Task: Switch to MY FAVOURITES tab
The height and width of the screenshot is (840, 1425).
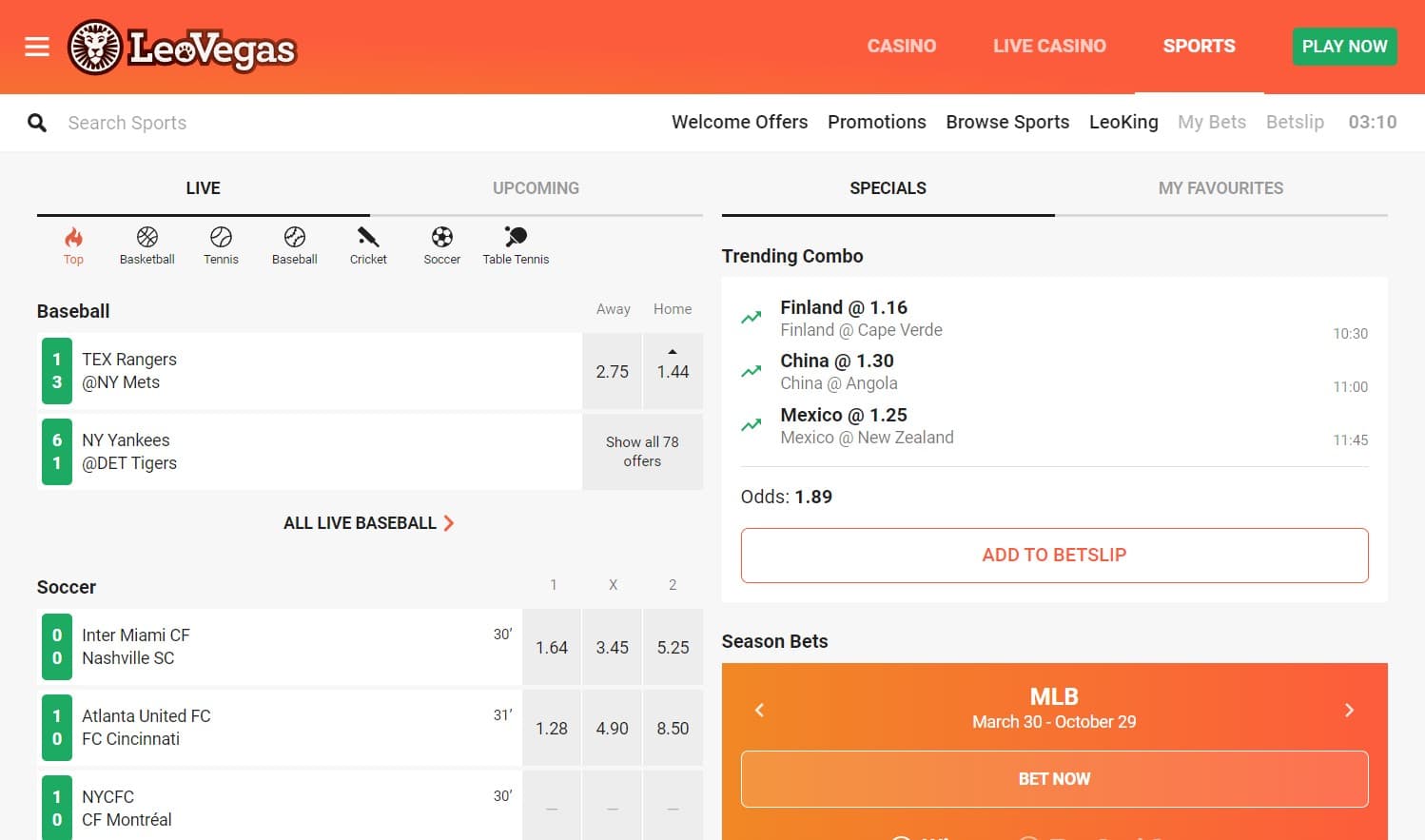Action: 1220,188
